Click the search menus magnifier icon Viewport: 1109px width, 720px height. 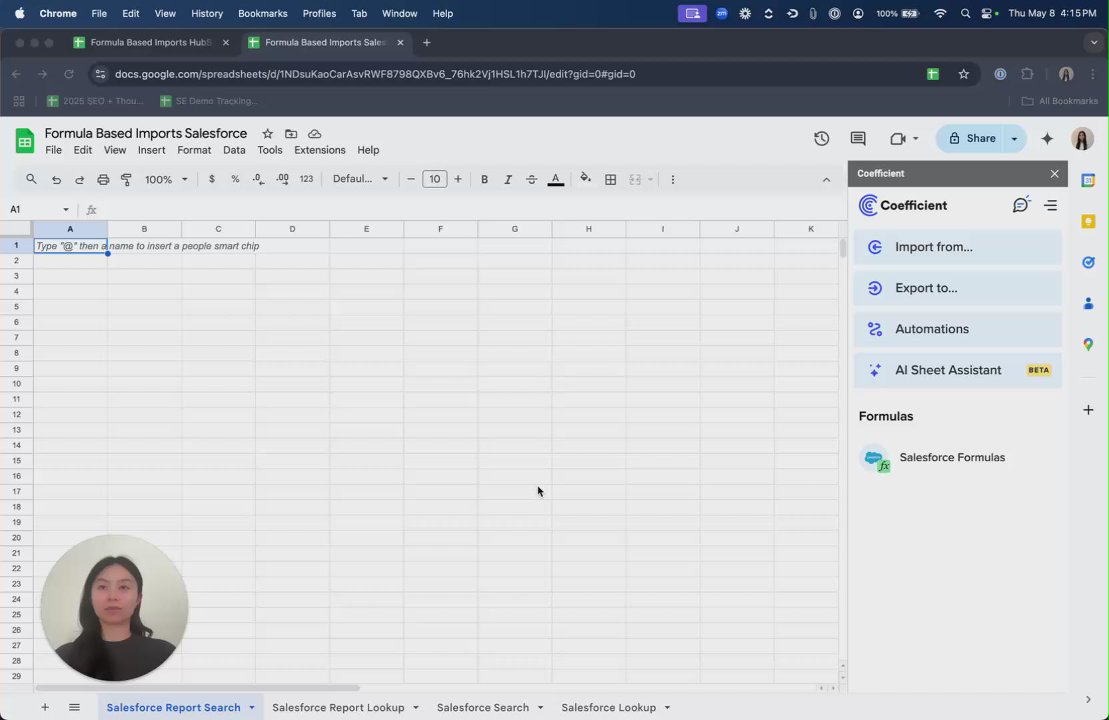pyautogui.click(x=31, y=180)
